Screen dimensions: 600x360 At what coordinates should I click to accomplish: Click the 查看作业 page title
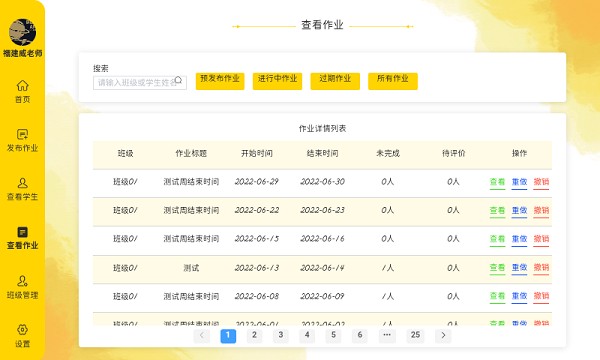(322, 25)
